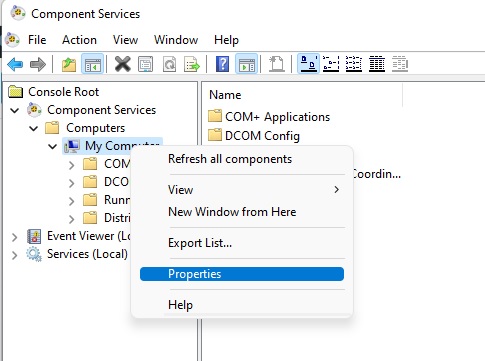Expand the Services (Local) tree node
The height and width of the screenshot is (361, 485).
(x=14, y=255)
